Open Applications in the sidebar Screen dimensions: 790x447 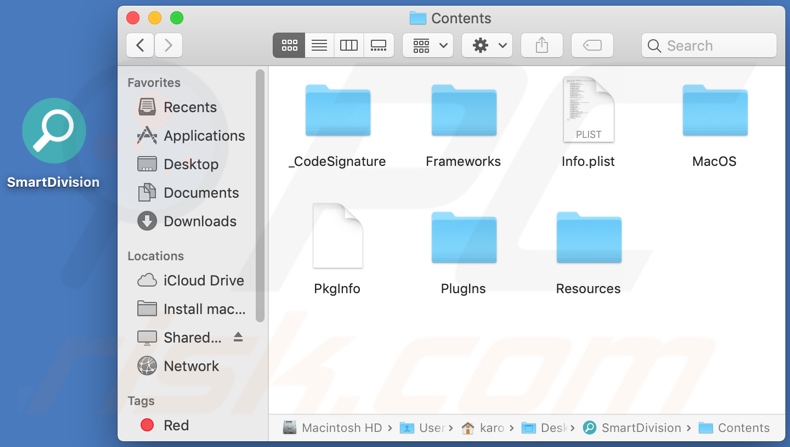pos(191,136)
